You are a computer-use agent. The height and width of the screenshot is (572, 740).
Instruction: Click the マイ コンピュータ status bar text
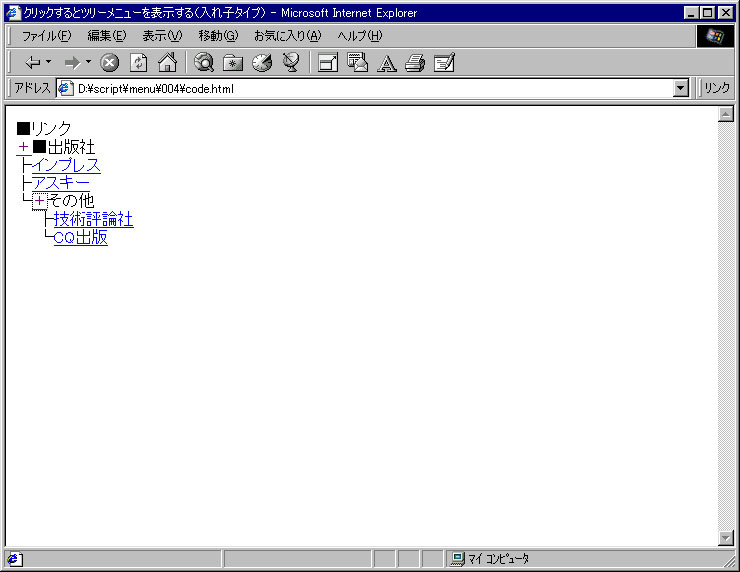[498, 559]
